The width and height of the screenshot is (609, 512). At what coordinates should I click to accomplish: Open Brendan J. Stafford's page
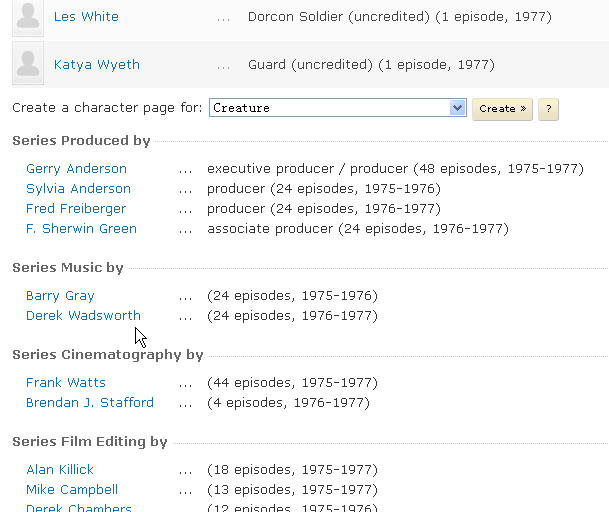tap(90, 402)
